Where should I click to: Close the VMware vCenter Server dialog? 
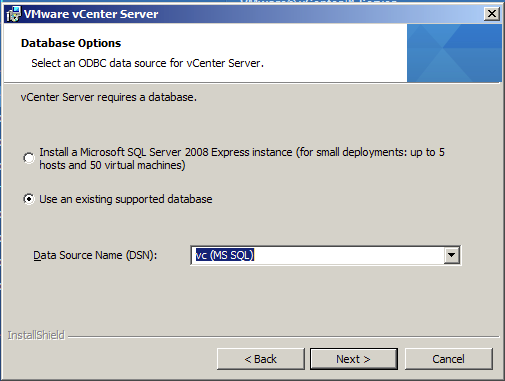(492, 14)
